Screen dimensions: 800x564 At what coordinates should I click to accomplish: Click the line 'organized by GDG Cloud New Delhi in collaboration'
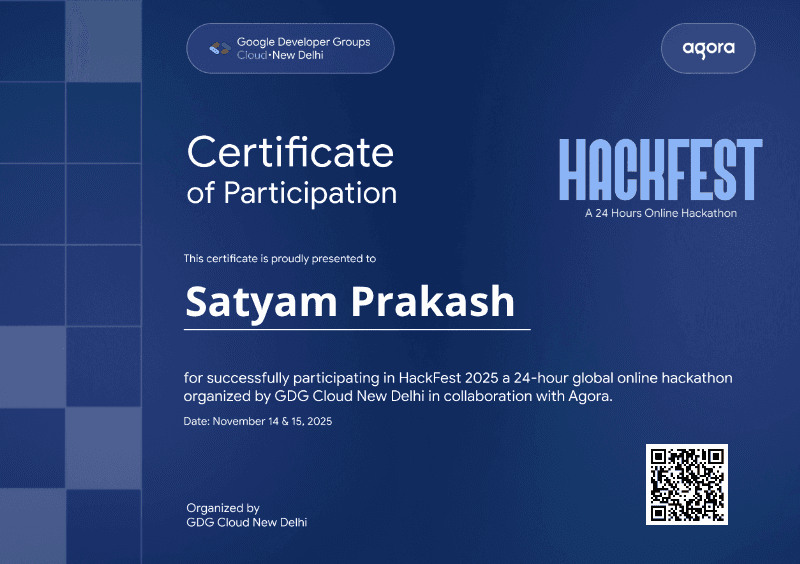tap(398, 397)
